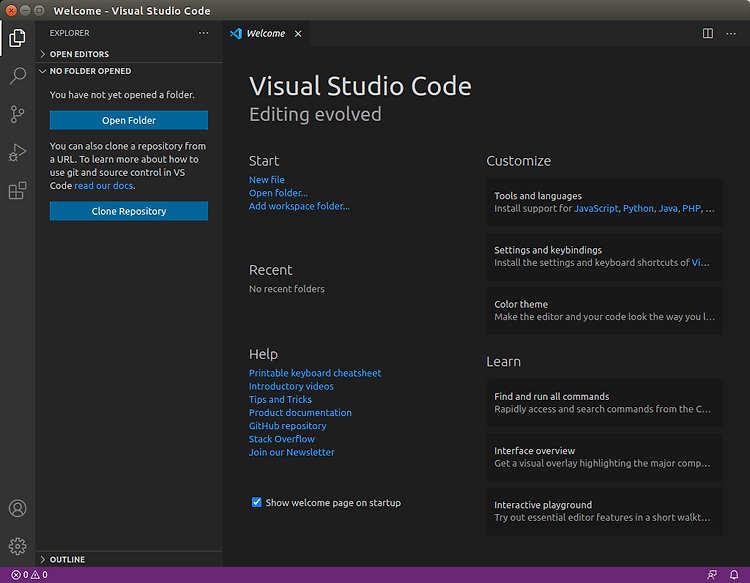Image resolution: width=750 pixels, height=583 pixels.
Task: Select the Welcome tab
Action: [266, 33]
